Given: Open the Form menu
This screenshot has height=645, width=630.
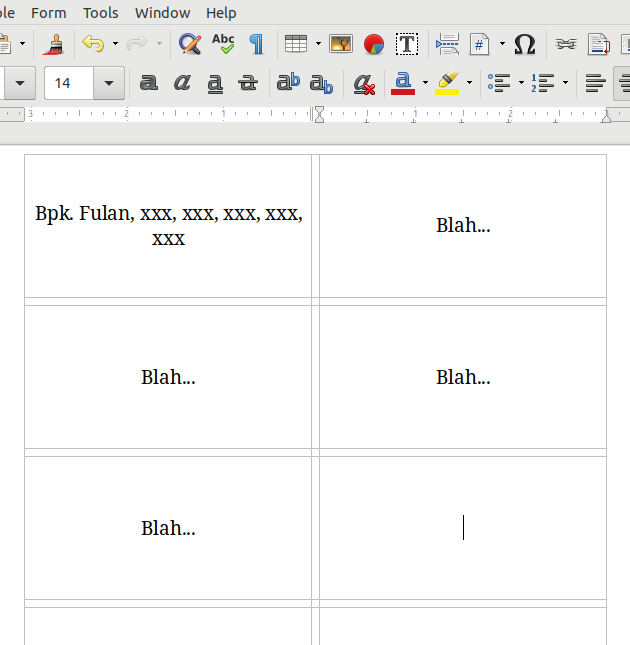Looking at the screenshot, I should (x=49, y=13).
